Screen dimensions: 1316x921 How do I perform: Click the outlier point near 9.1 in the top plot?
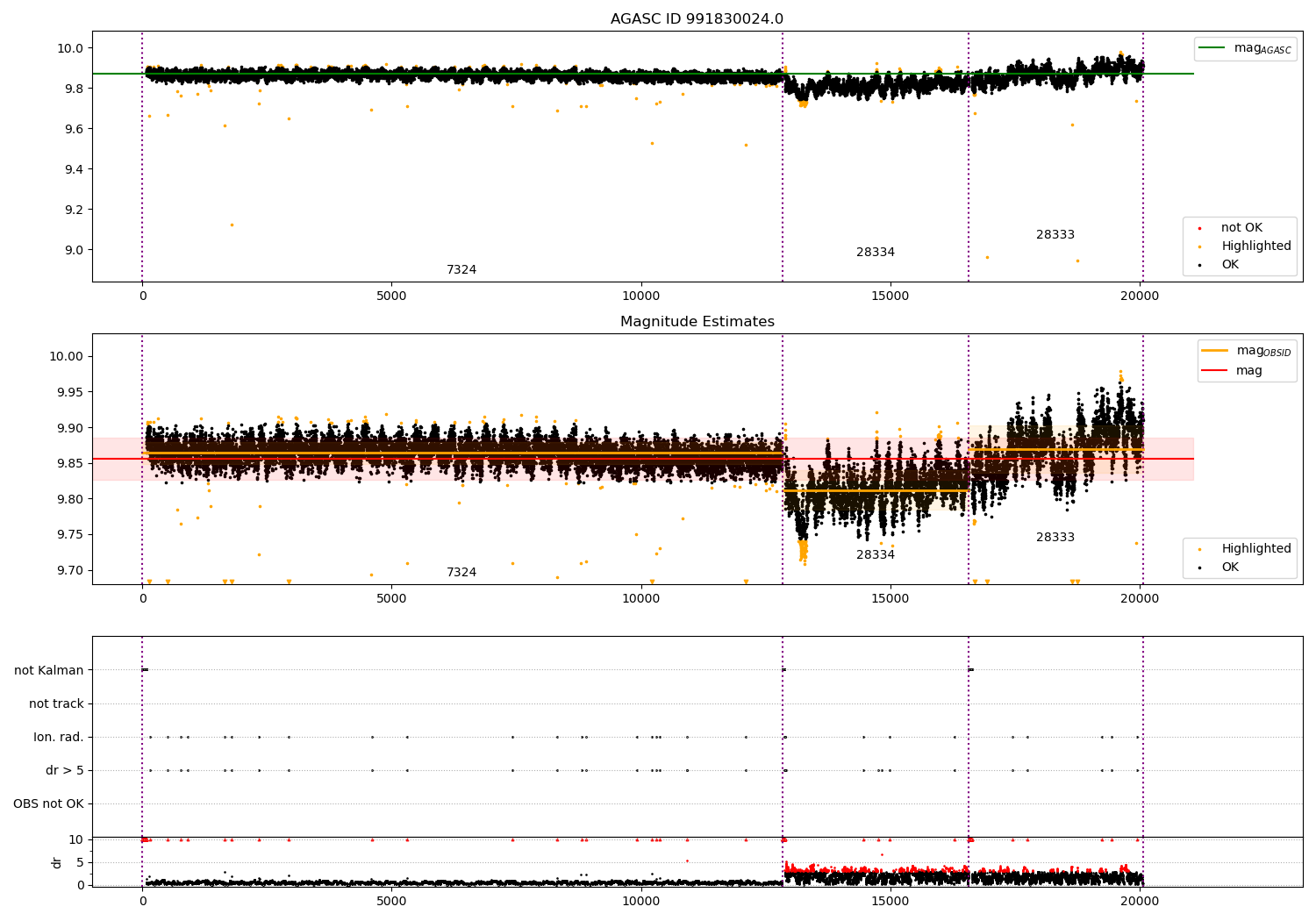(232, 225)
